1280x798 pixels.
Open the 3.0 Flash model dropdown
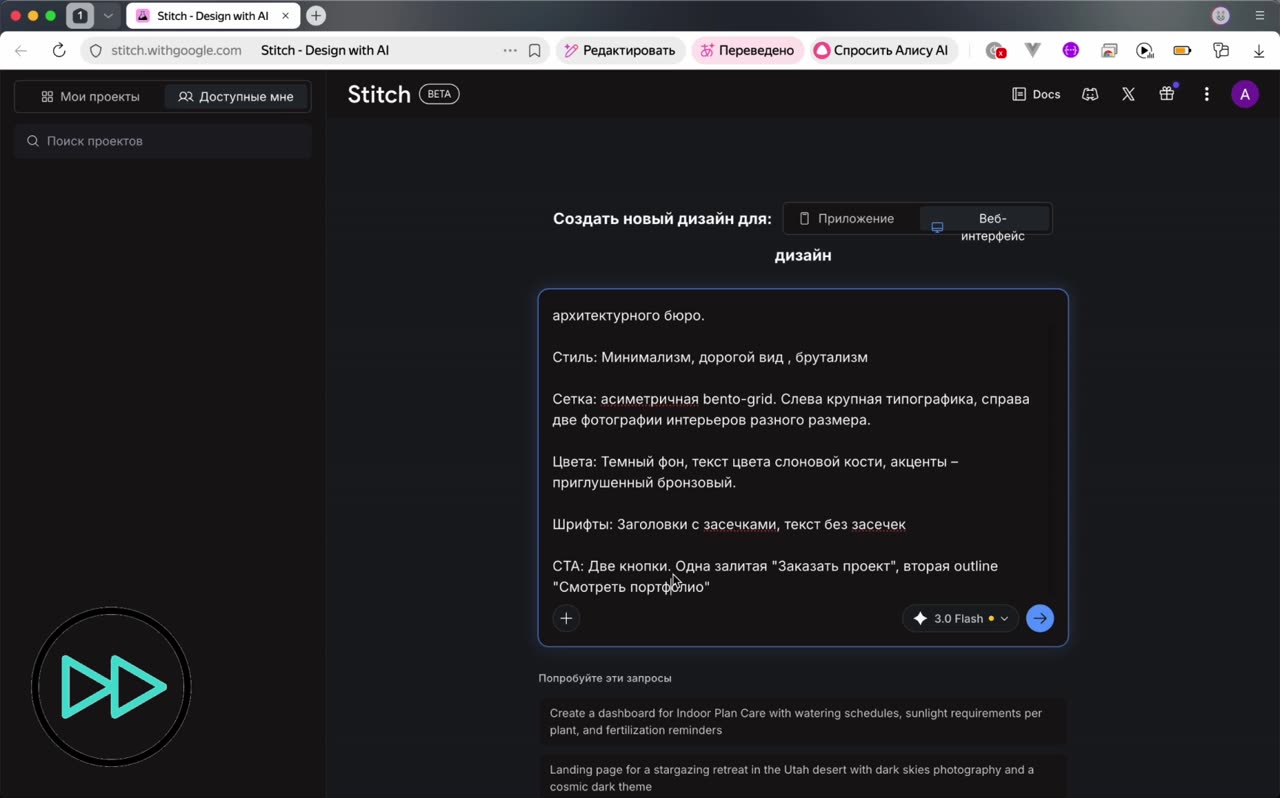point(960,618)
